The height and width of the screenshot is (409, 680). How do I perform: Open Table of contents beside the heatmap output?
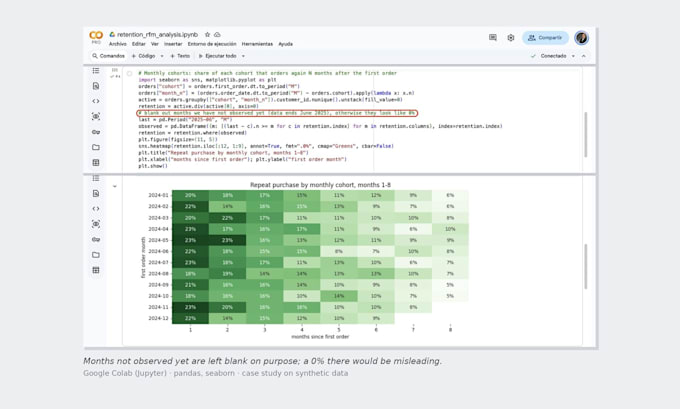(x=96, y=178)
